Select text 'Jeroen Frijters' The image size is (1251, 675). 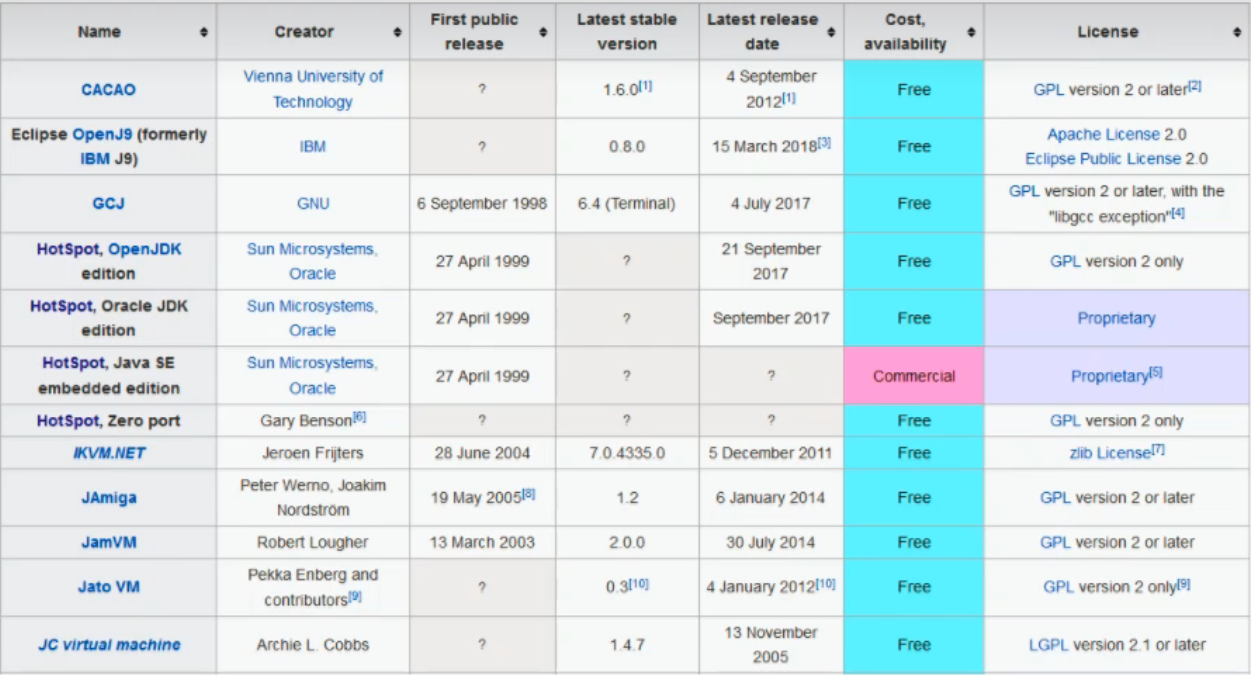click(x=312, y=453)
